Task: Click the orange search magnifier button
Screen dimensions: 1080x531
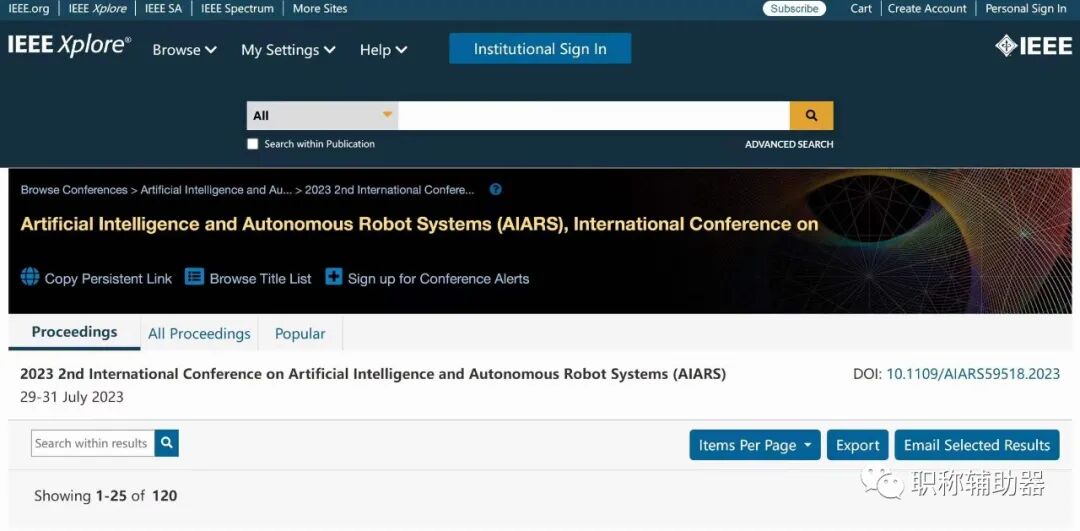Action: point(811,116)
